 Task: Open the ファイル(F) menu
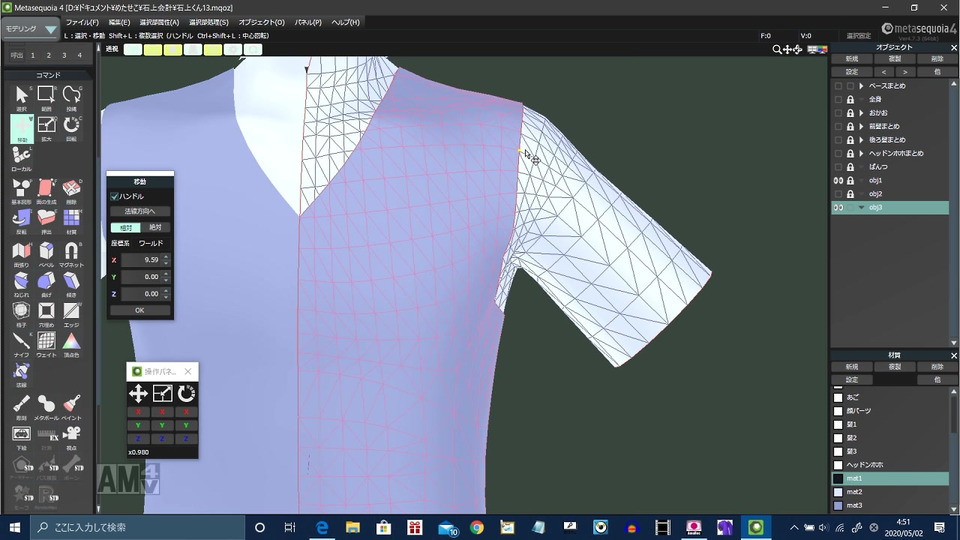point(82,22)
